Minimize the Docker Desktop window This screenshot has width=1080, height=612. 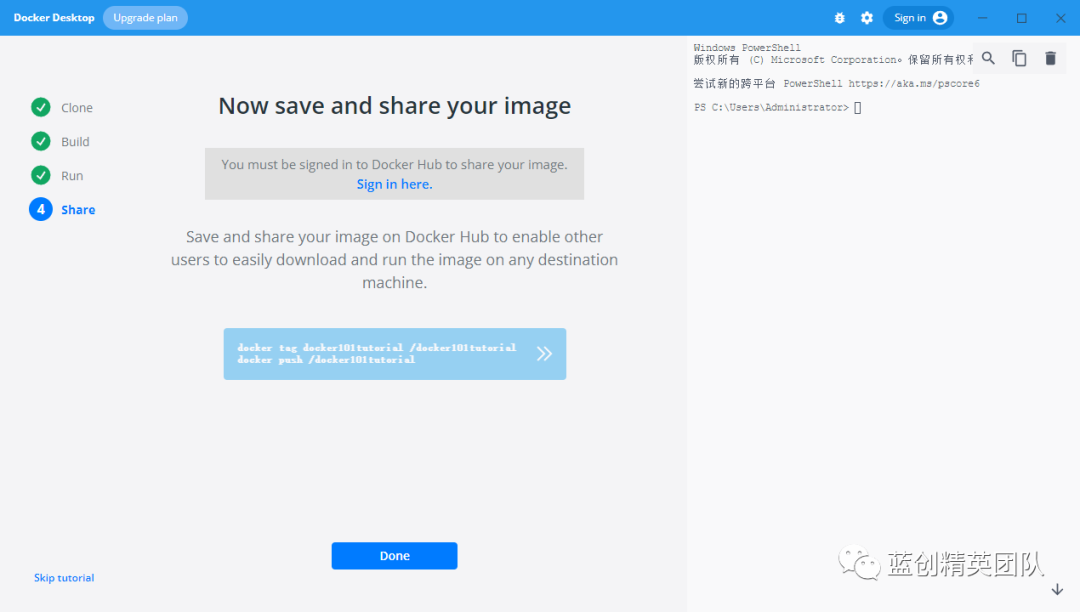(x=983, y=18)
